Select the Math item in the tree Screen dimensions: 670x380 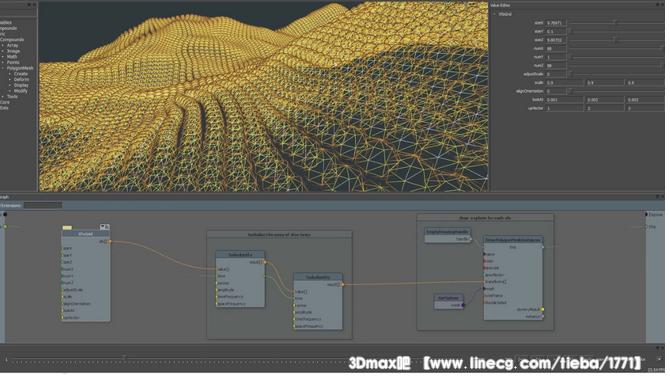click(12, 57)
